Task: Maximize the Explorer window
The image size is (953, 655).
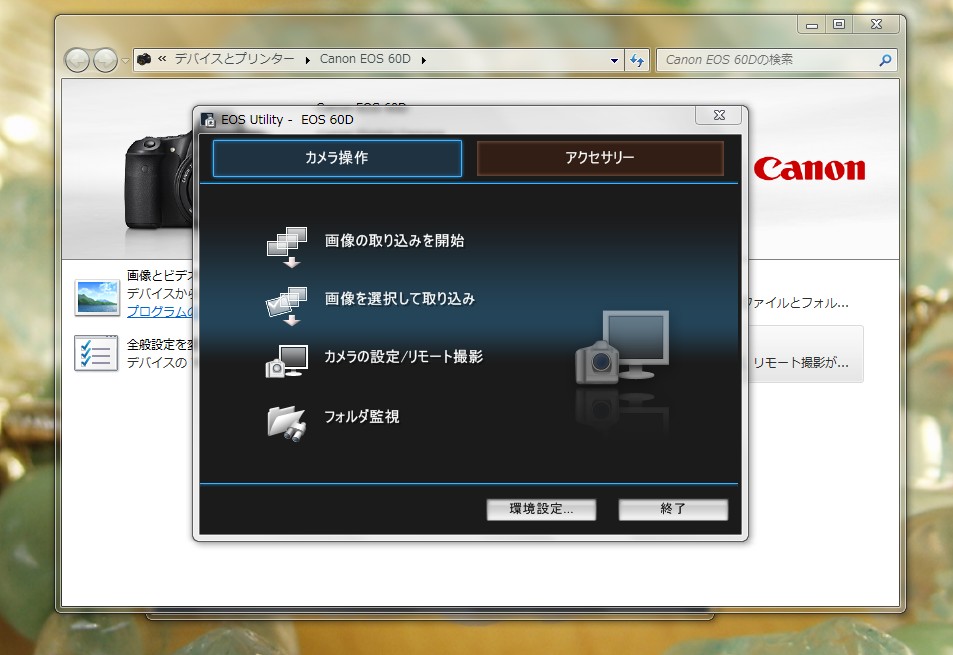Action: 839,24
